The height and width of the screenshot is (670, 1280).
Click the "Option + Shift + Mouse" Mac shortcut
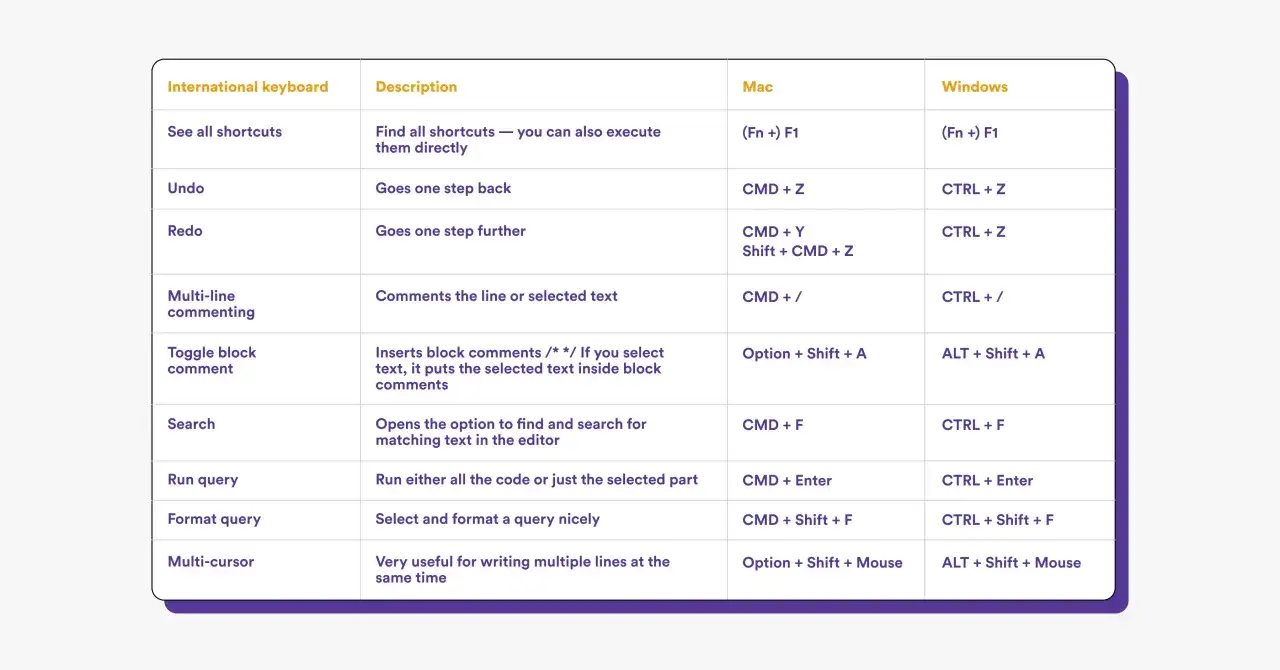(822, 563)
